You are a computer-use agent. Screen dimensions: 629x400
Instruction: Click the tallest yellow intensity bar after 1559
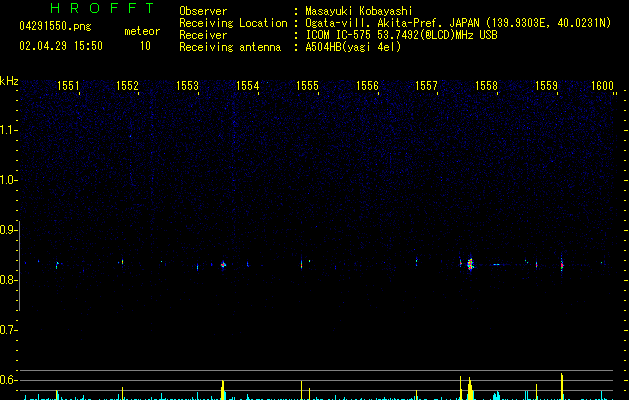tap(562, 386)
